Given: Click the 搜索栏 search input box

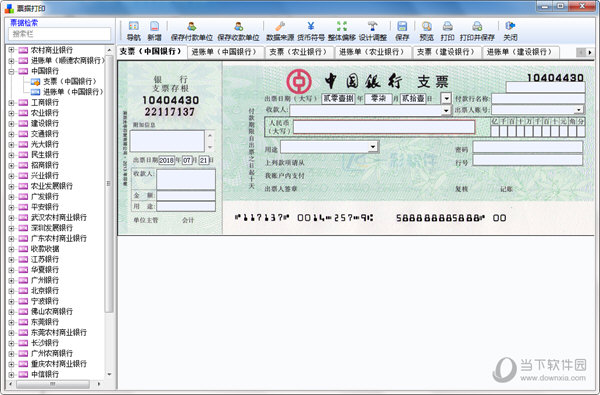Looking at the screenshot, I should click(60, 34).
